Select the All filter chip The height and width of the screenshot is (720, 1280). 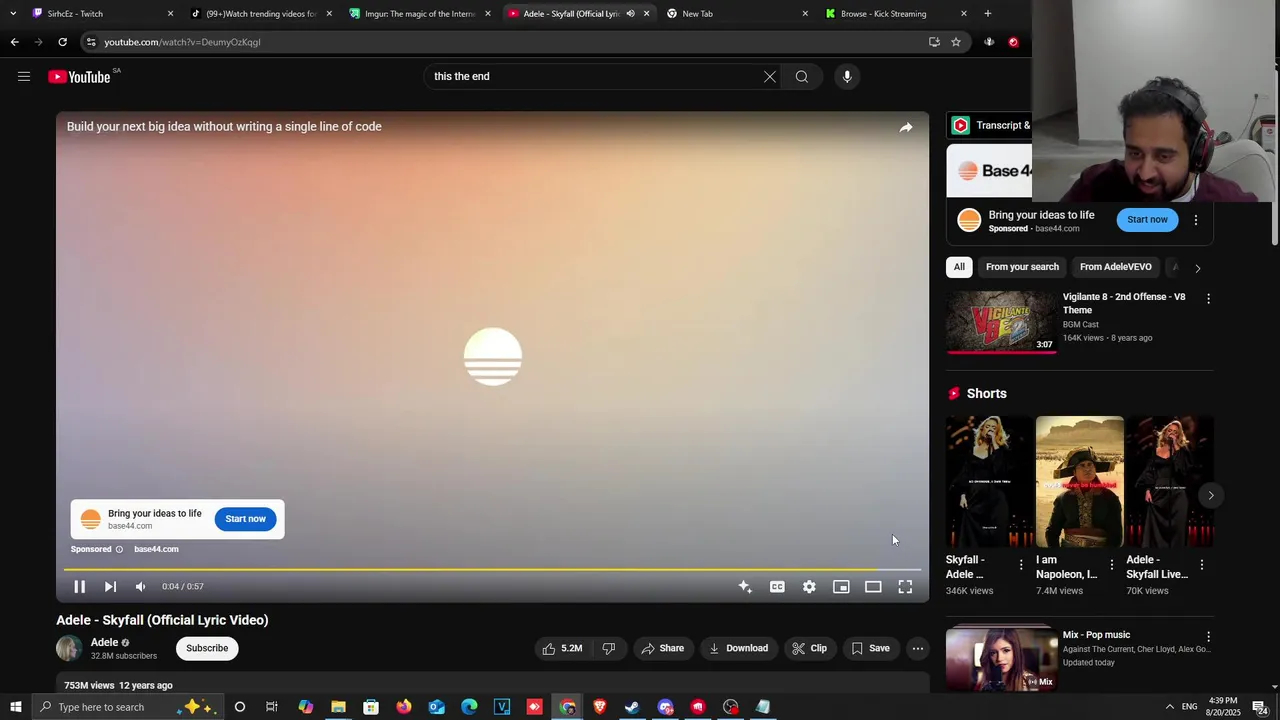point(959,267)
